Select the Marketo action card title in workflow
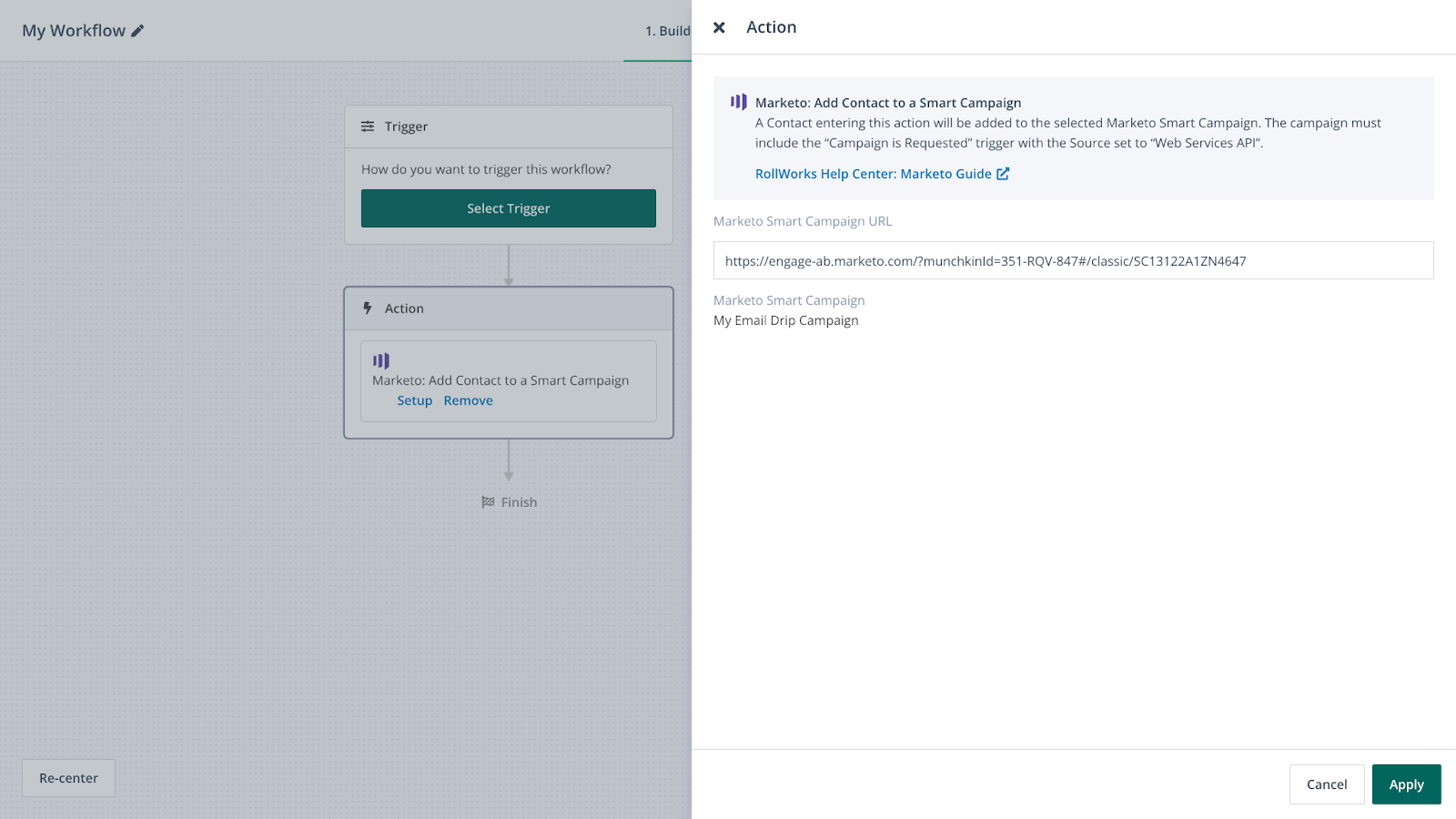This screenshot has width=1456, height=819. coord(500,380)
